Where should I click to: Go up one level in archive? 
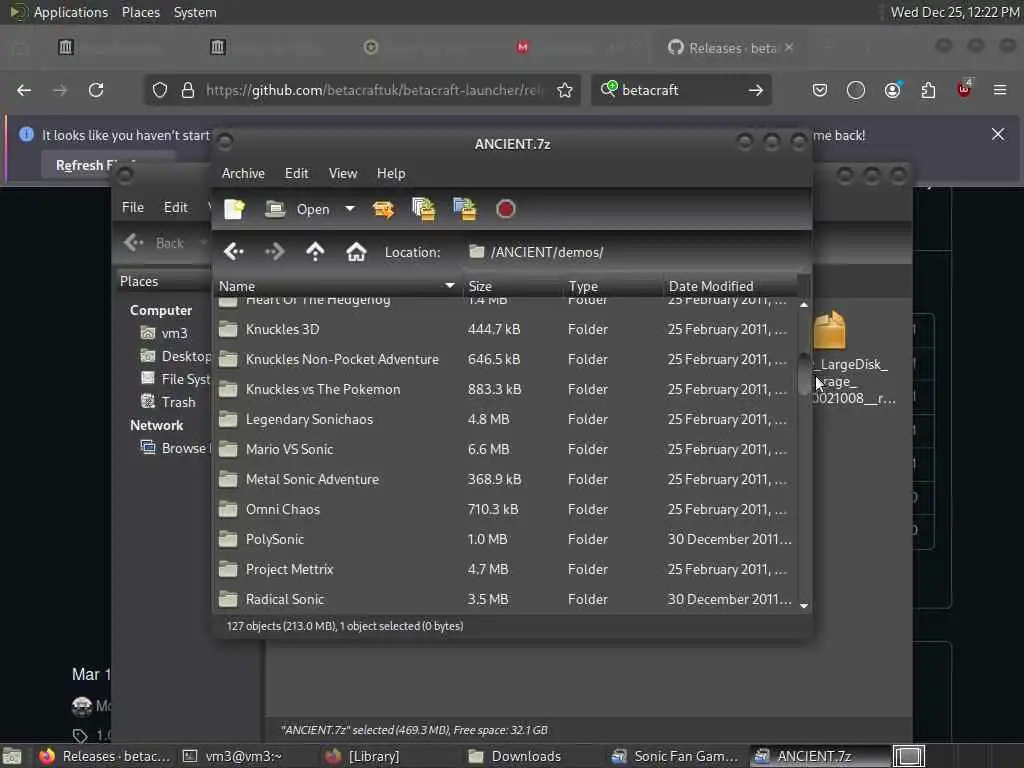click(315, 251)
